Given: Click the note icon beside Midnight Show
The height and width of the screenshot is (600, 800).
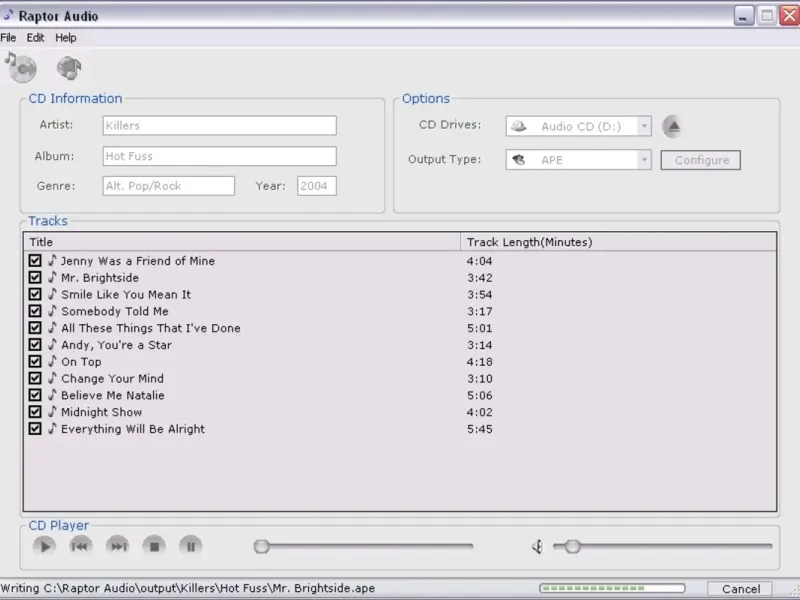Looking at the screenshot, I should pyautogui.click(x=52, y=412).
